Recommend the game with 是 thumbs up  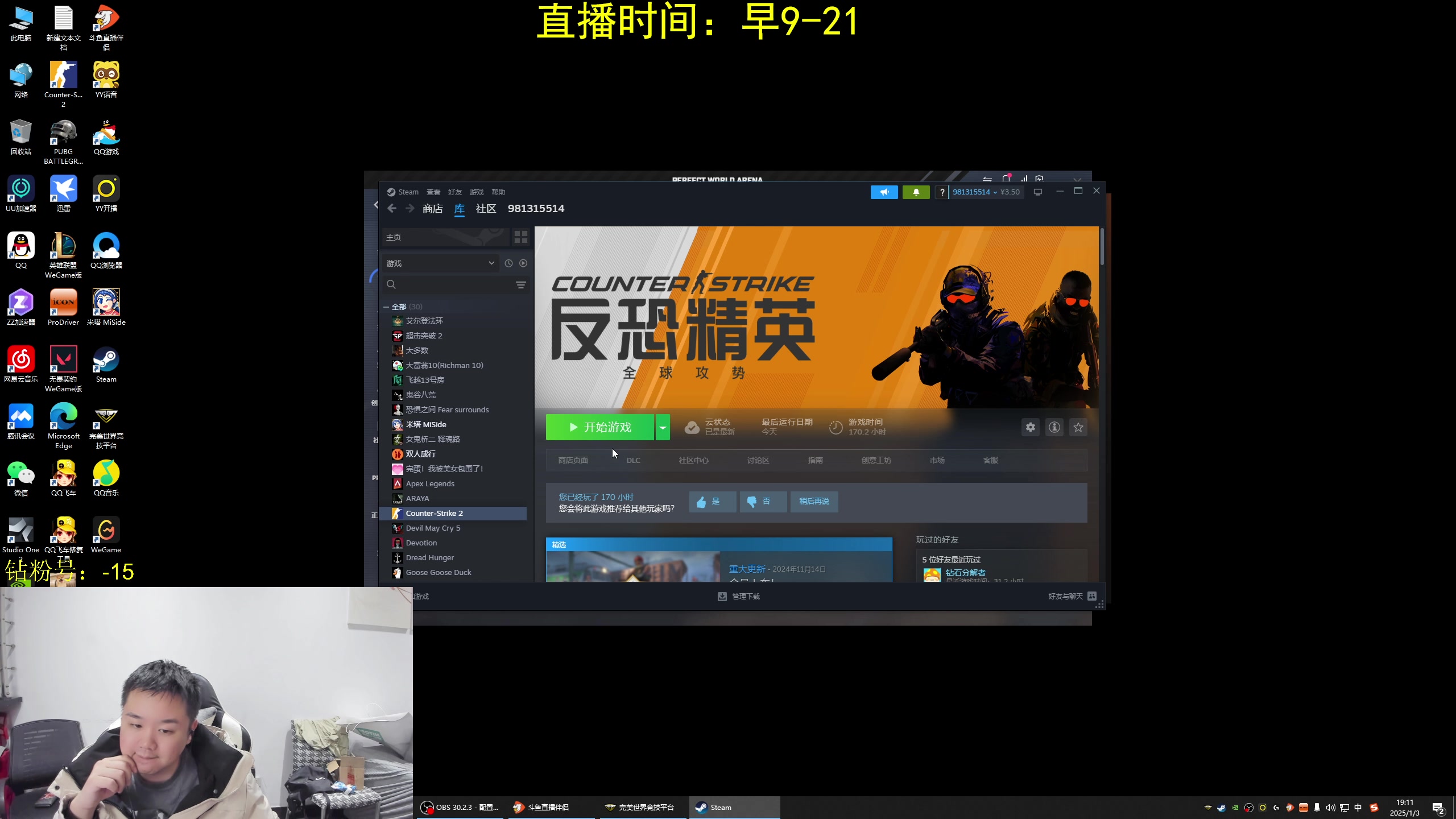coord(712,502)
